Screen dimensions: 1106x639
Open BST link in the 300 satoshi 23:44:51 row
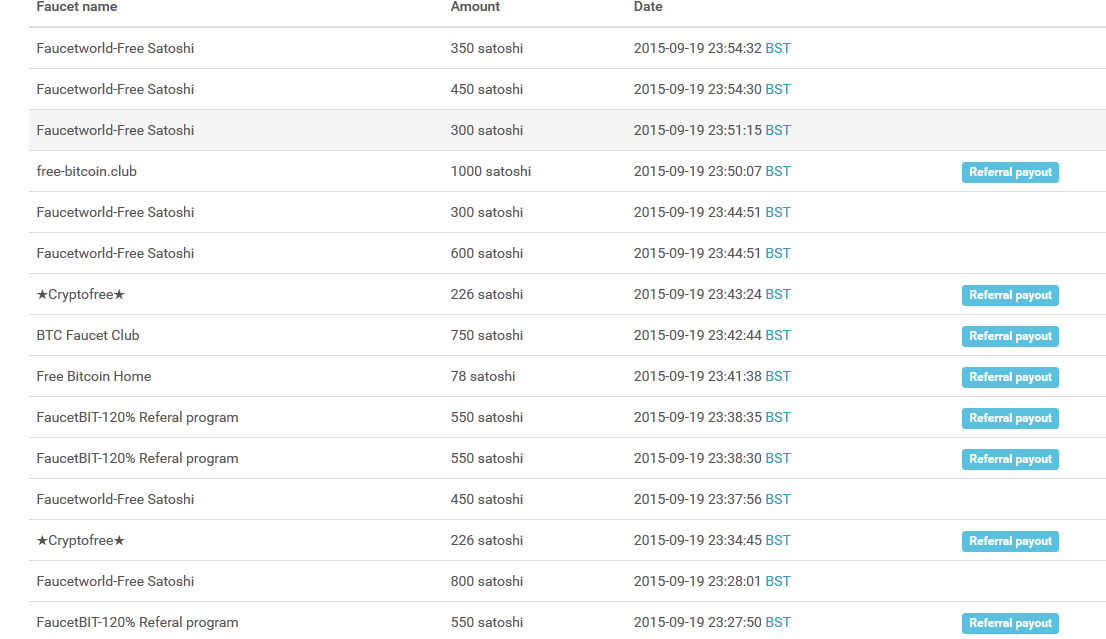click(x=778, y=212)
